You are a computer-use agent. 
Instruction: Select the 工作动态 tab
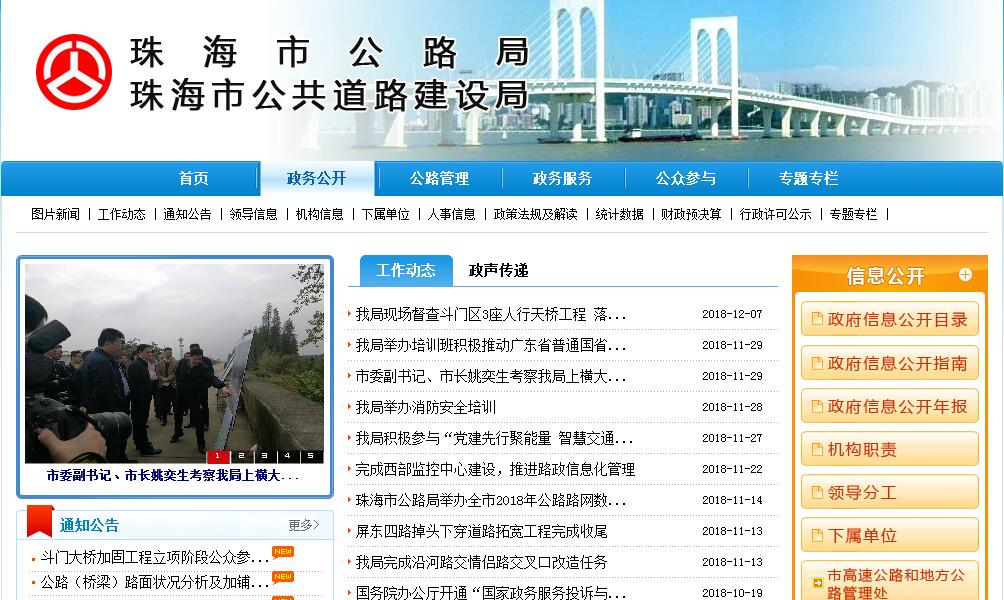coord(406,270)
